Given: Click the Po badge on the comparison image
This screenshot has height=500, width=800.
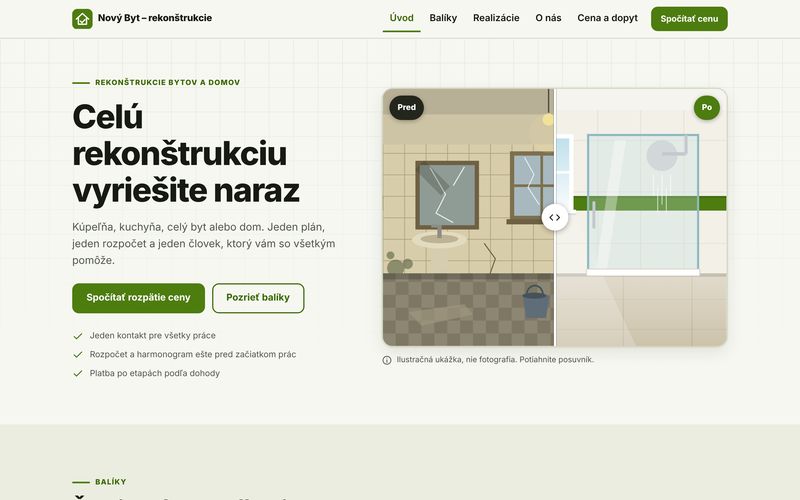Looking at the screenshot, I should (707, 108).
